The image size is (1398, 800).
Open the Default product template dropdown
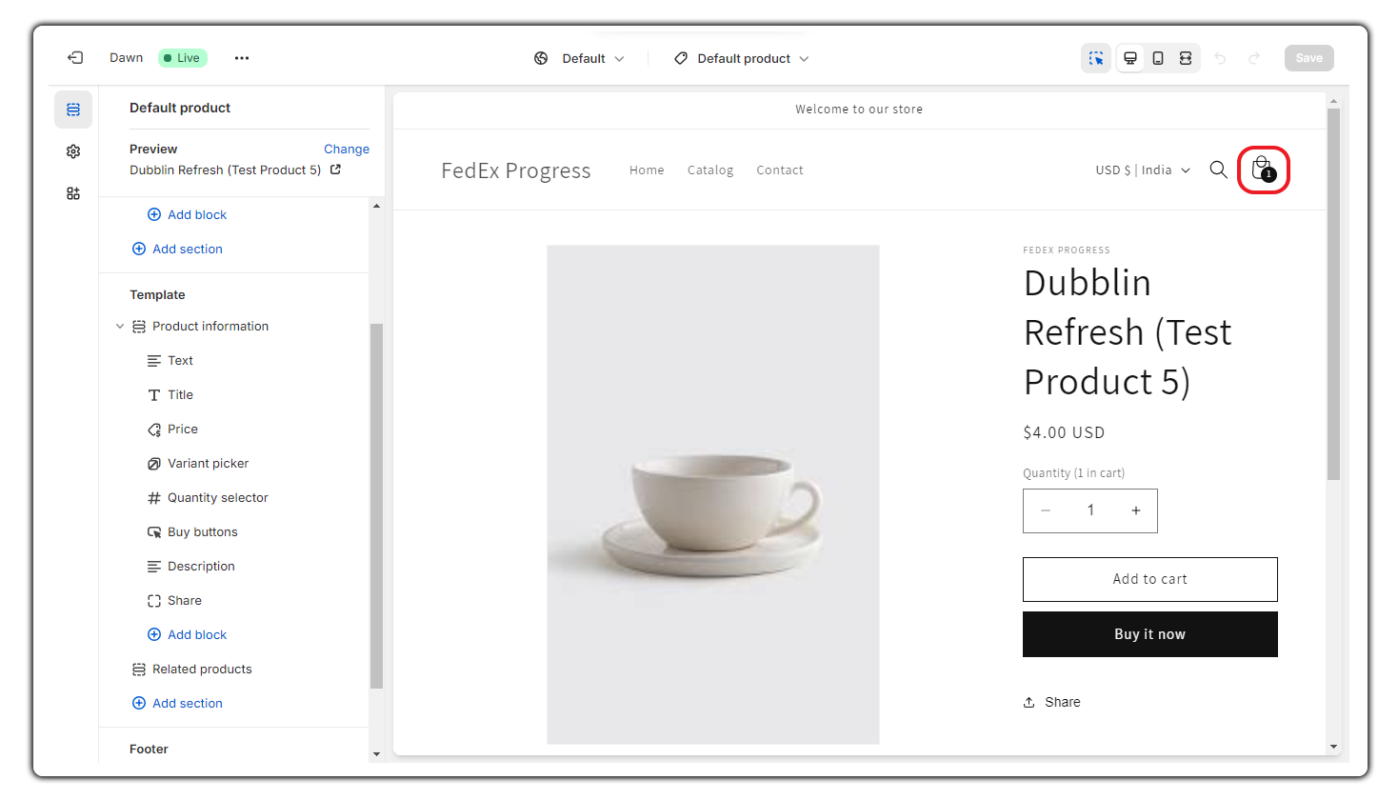(x=741, y=58)
